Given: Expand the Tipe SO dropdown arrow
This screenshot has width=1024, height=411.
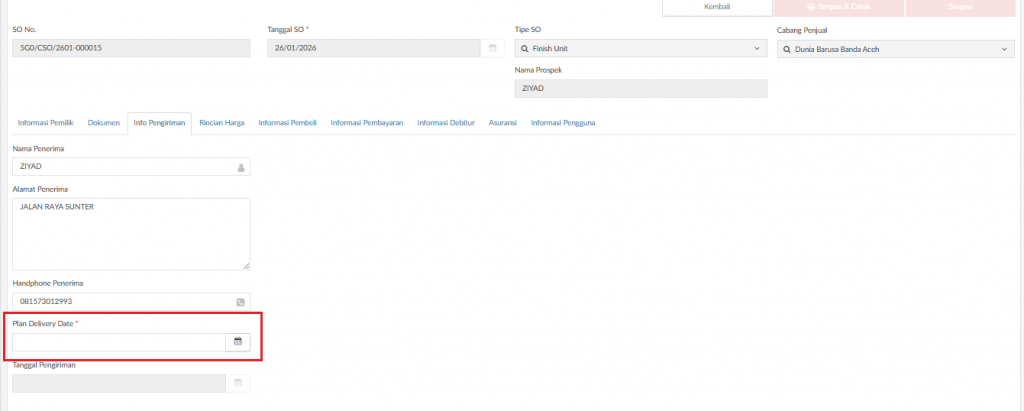Looking at the screenshot, I should tap(756, 48).
